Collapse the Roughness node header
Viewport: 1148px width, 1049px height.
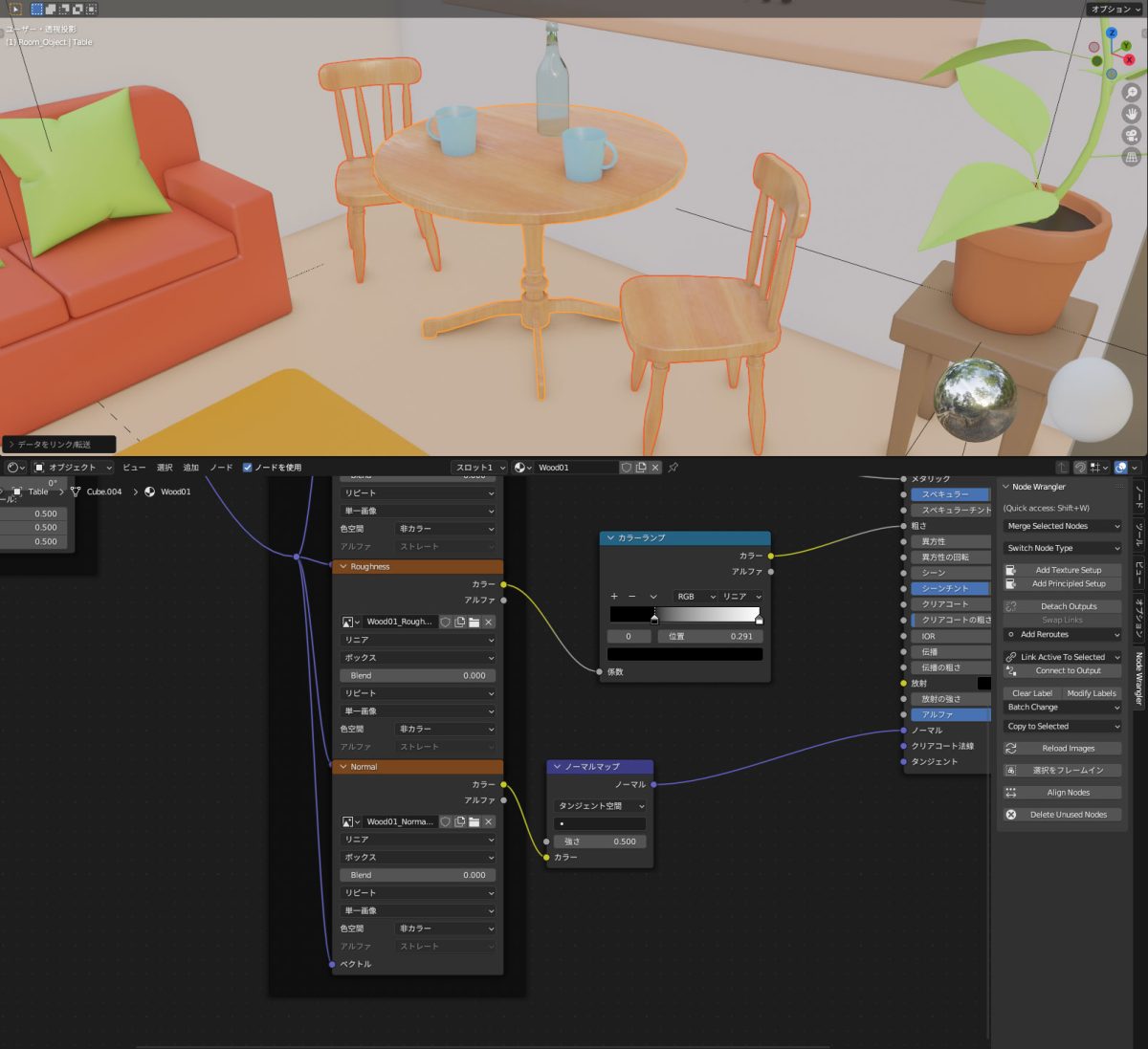[343, 567]
